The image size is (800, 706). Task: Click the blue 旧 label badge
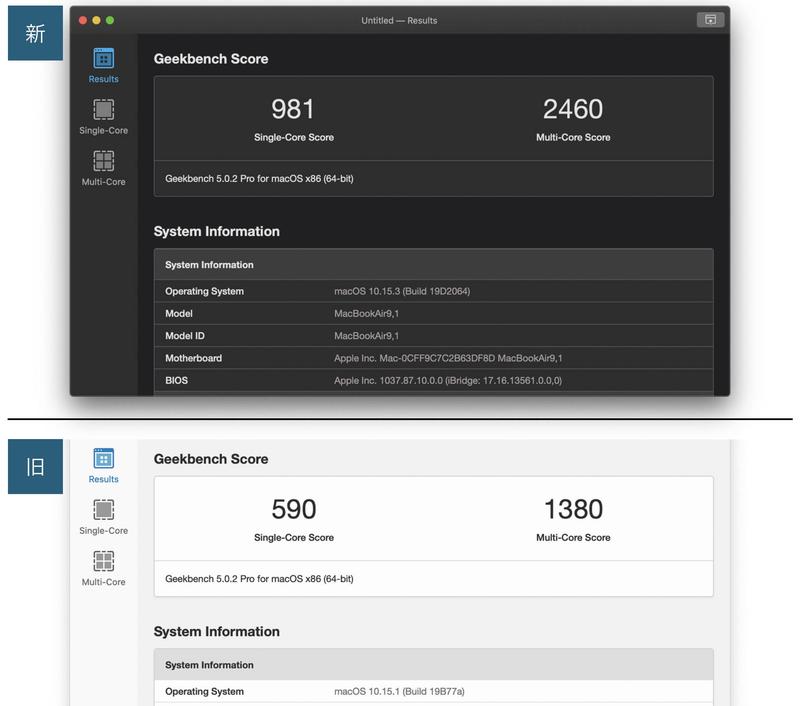click(x=35, y=466)
